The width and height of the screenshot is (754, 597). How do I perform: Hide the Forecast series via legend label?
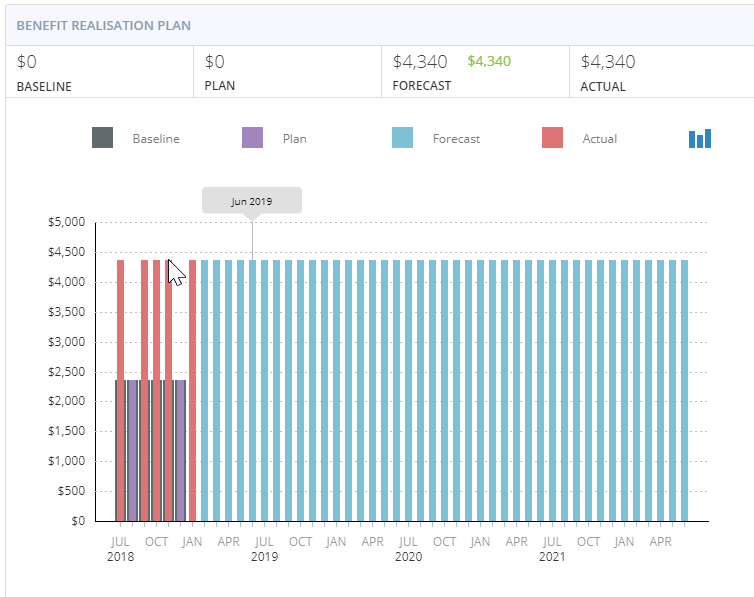pos(456,139)
